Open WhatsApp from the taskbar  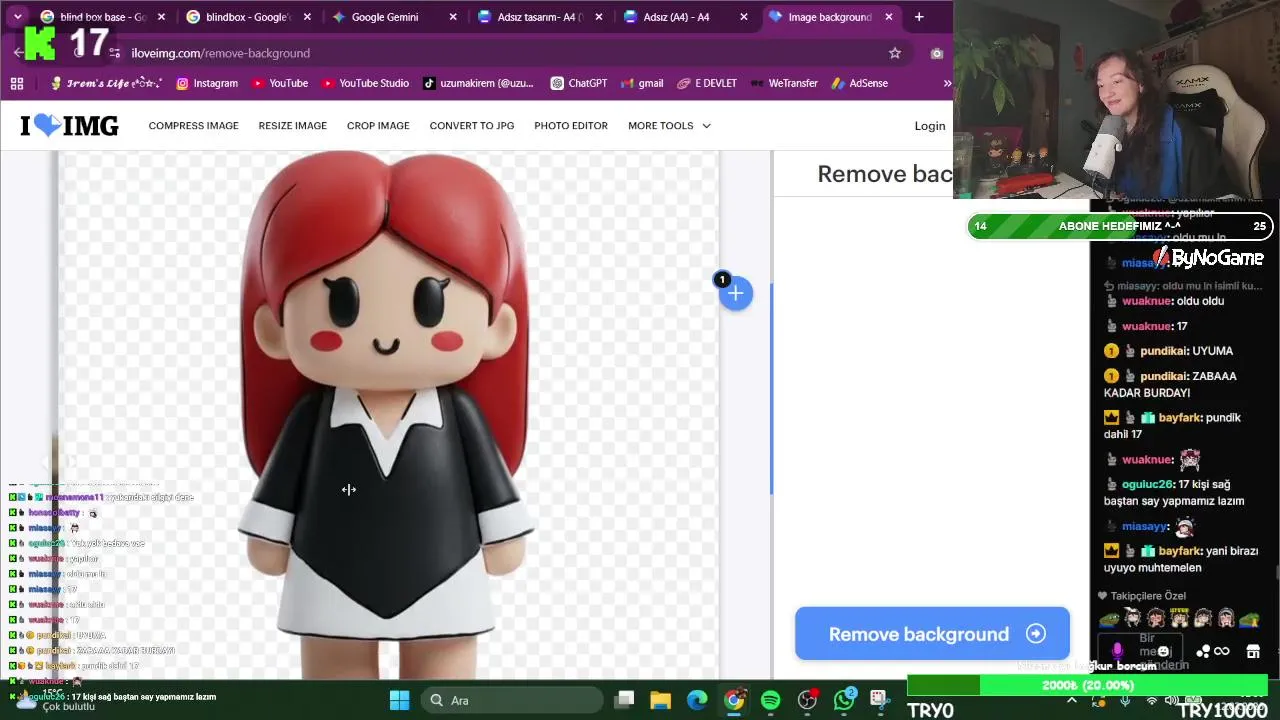tap(844, 700)
